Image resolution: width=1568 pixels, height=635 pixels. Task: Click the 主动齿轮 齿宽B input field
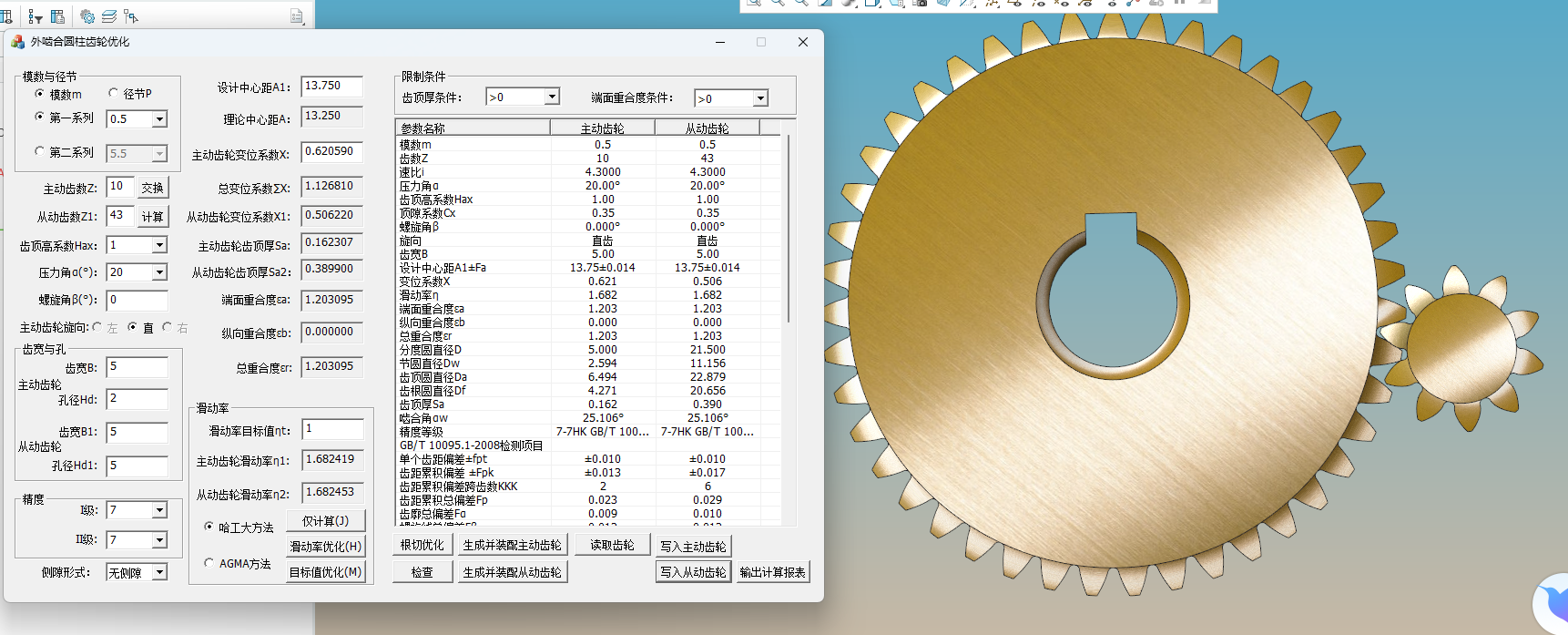137,367
